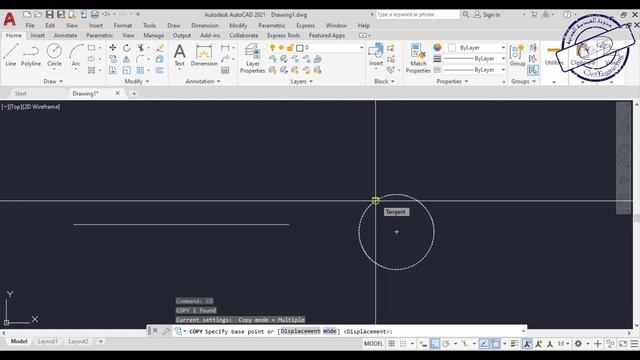The width and height of the screenshot is (640, 360).
Task: Open the layer name dropdown
Action: [361, 48]
